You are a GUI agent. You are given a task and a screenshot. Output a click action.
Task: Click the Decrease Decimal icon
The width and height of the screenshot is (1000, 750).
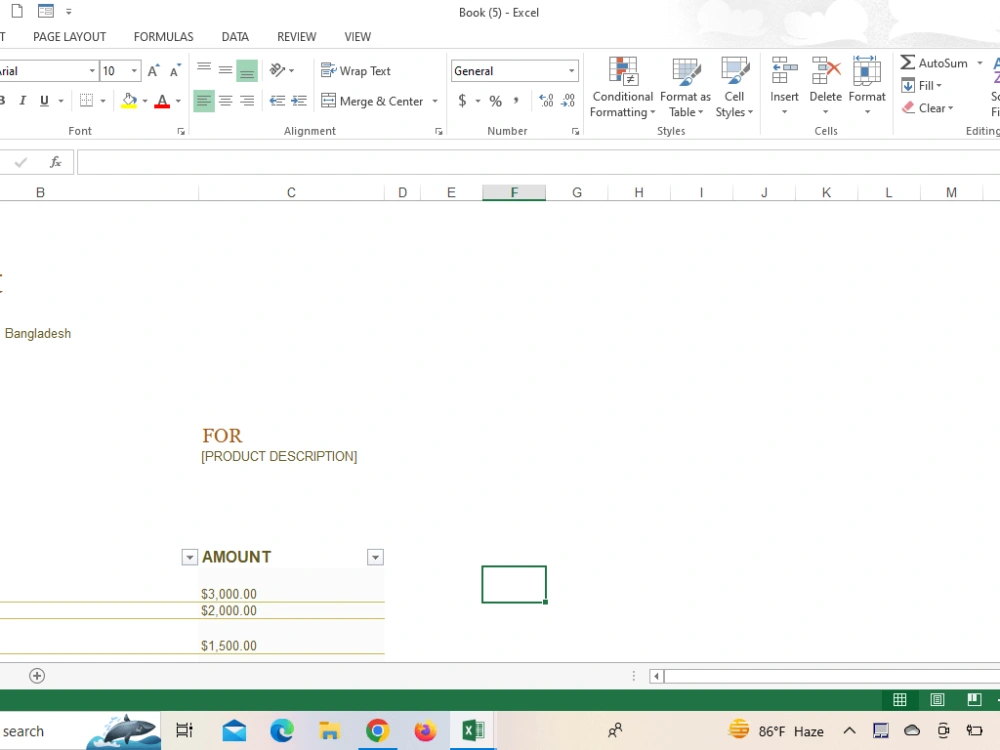click(x=568, y=101)
